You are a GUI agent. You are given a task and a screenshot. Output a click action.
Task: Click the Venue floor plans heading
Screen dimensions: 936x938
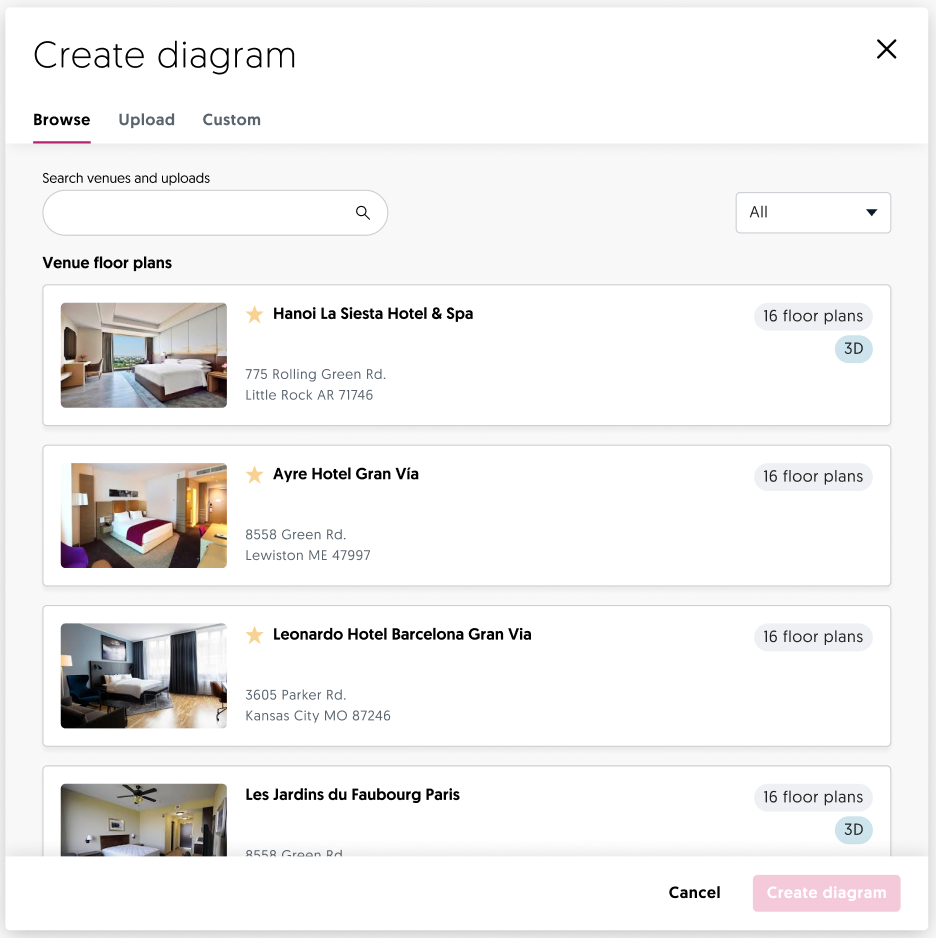(107, 263)
